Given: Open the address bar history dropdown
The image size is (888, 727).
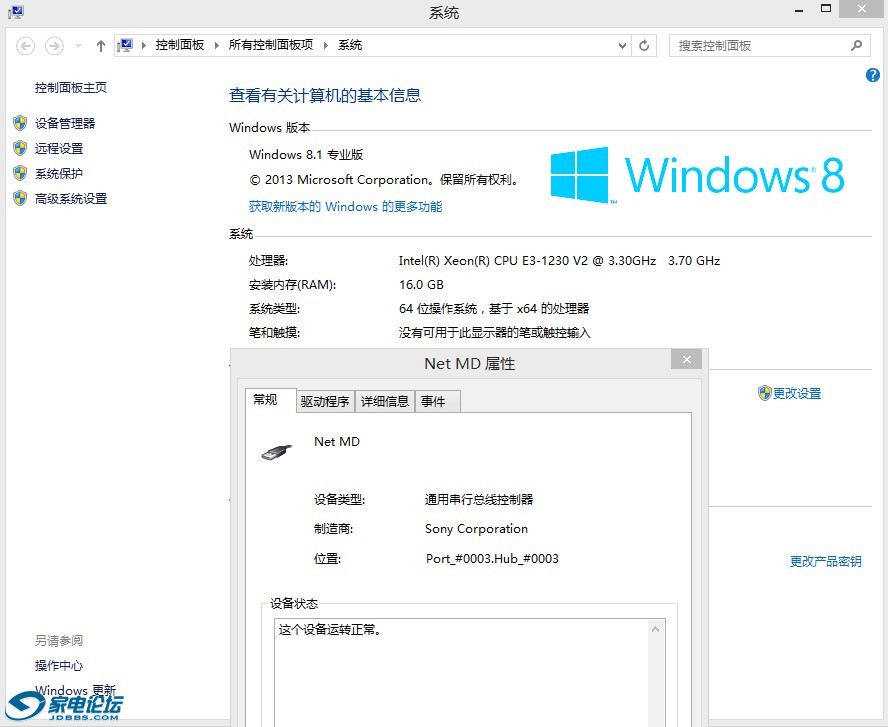Looking at the screenshot, I should tap(622, 46).
